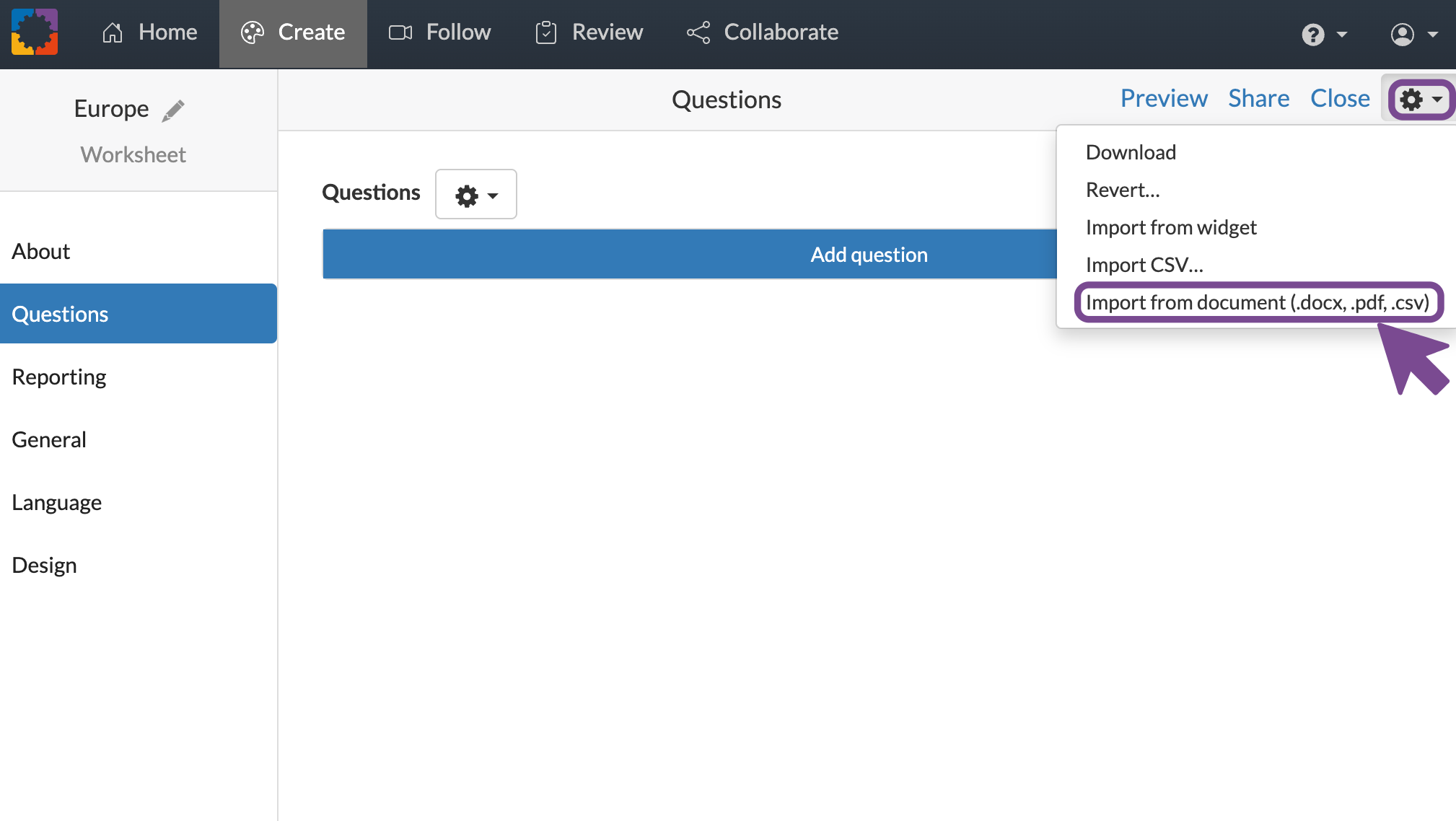Image resolution: width=1456 pixels, height=821 pixels.
Task: Open the worksheet Preview link
Action: pos(1164,98)
